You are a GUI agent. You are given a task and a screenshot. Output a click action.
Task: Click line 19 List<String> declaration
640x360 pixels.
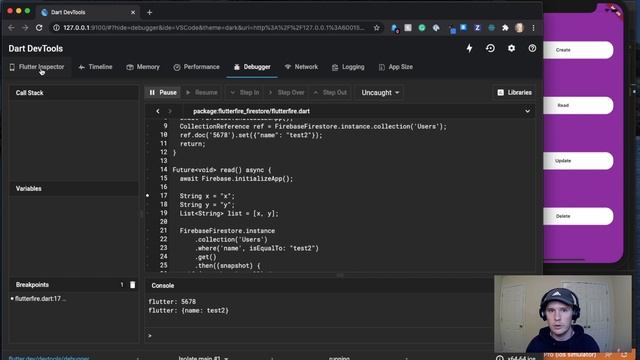tap(229, 213)
